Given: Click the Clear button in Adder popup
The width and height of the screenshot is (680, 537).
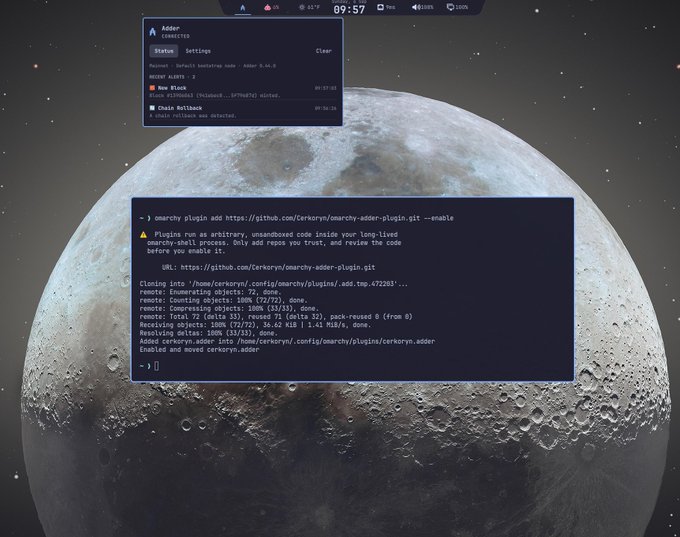Looking at the screenshot, I should tap(324, 51).
